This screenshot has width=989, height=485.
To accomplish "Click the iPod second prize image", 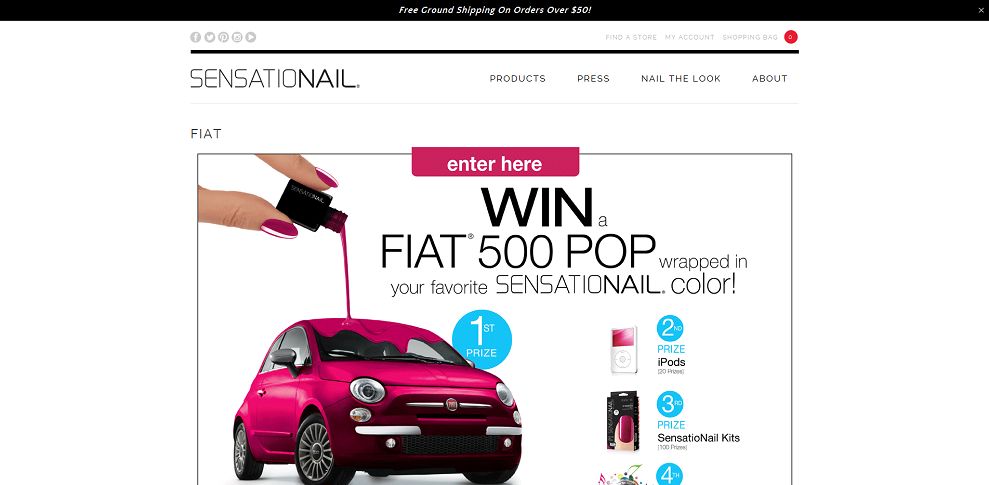I will (x=623, y=351).
